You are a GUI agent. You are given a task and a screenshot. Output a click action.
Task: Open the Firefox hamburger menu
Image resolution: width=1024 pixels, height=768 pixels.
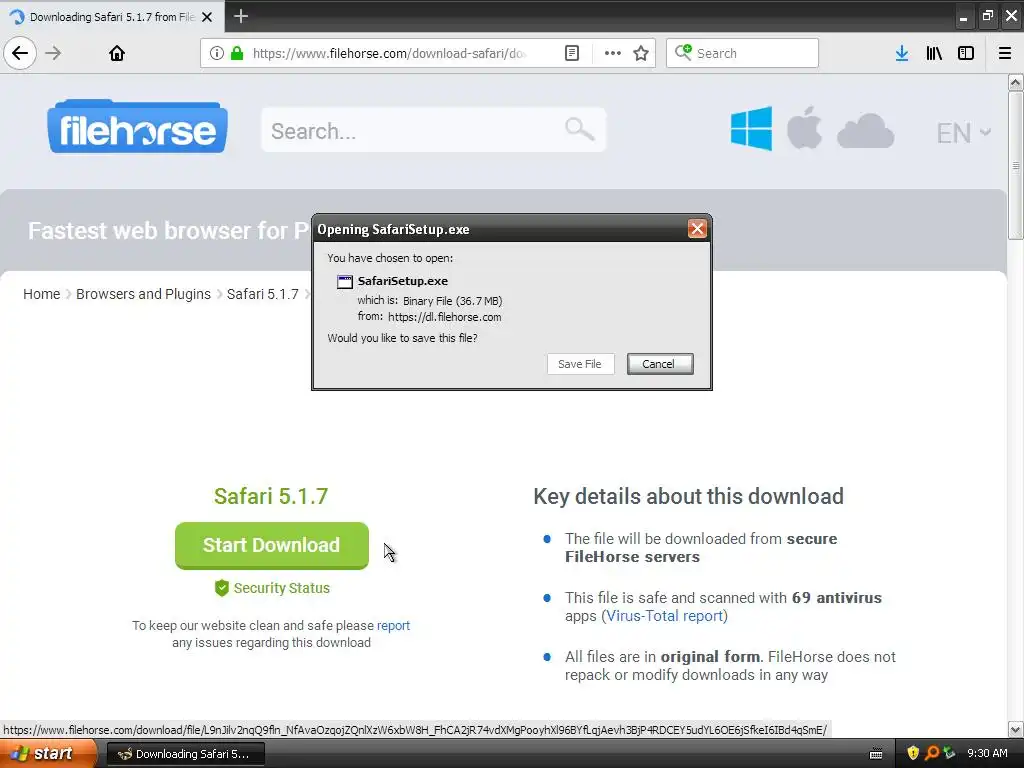[x=1005, y=53]
